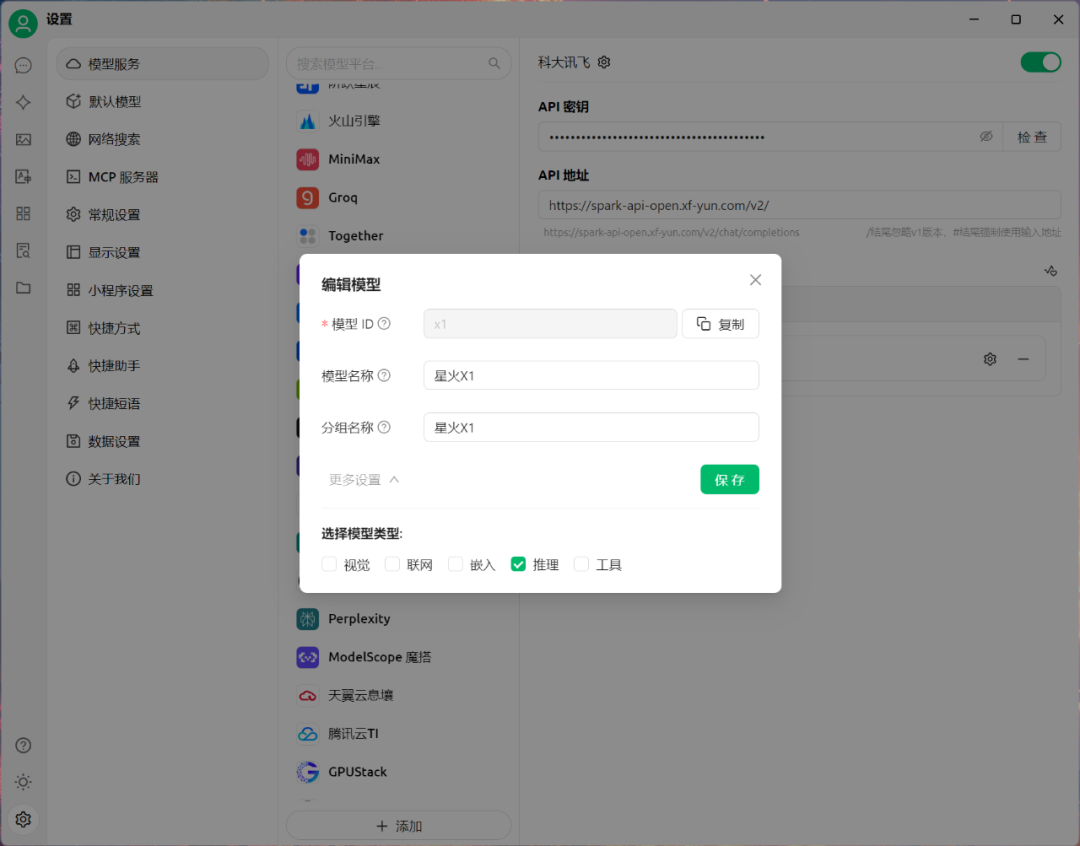Switch theme with the sun icon

(x=23, y=782)
